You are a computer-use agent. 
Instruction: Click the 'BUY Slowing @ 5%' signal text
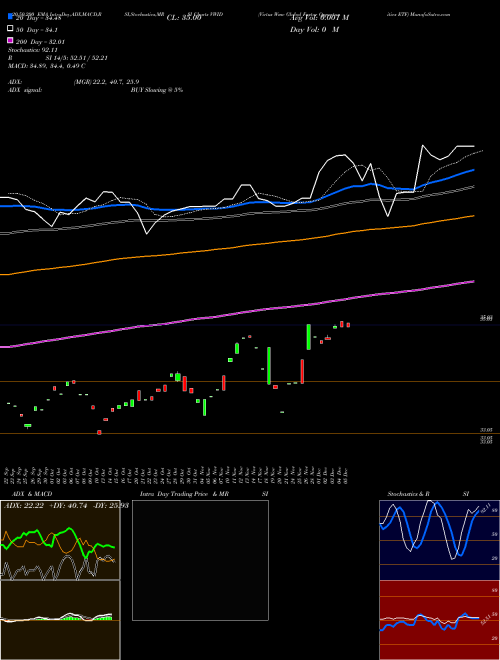pyautogui.click(x=157, y=90)
